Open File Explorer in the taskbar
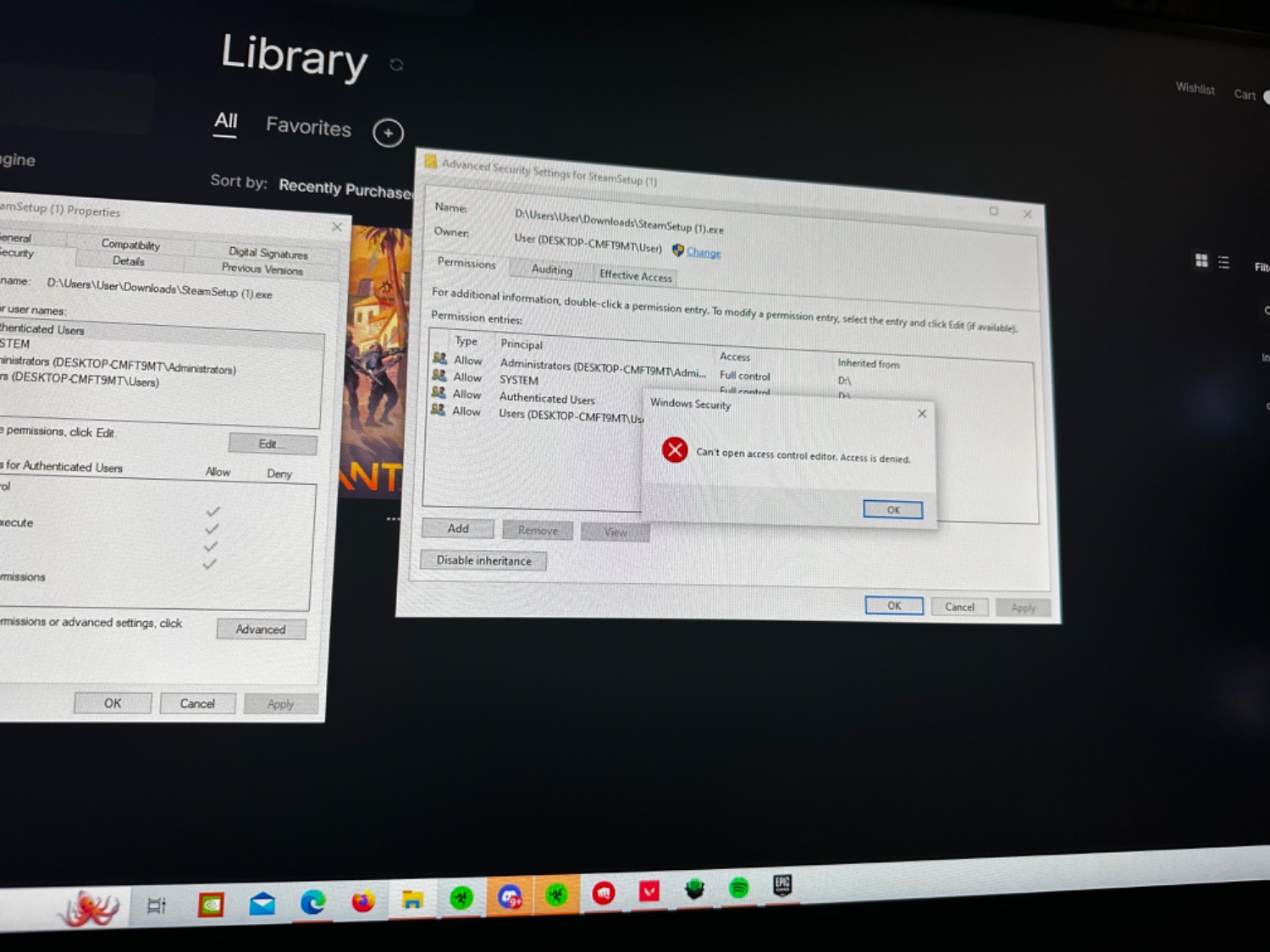This screenshot has height=952, width=1270. pos(412,900)
